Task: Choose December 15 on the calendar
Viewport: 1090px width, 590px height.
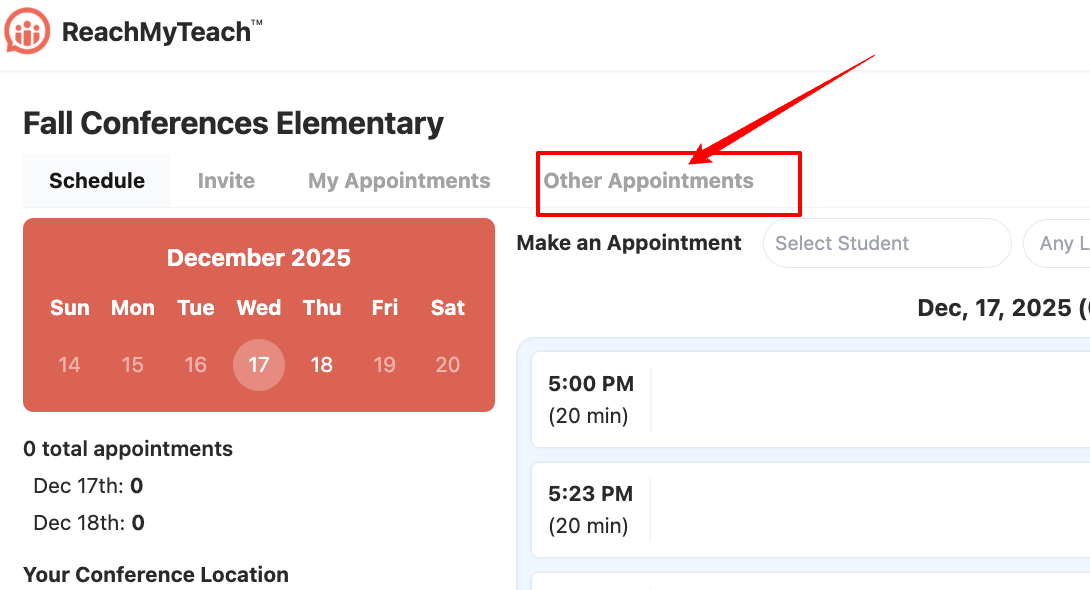Action: pyautogui.click(x=133, y=365)
